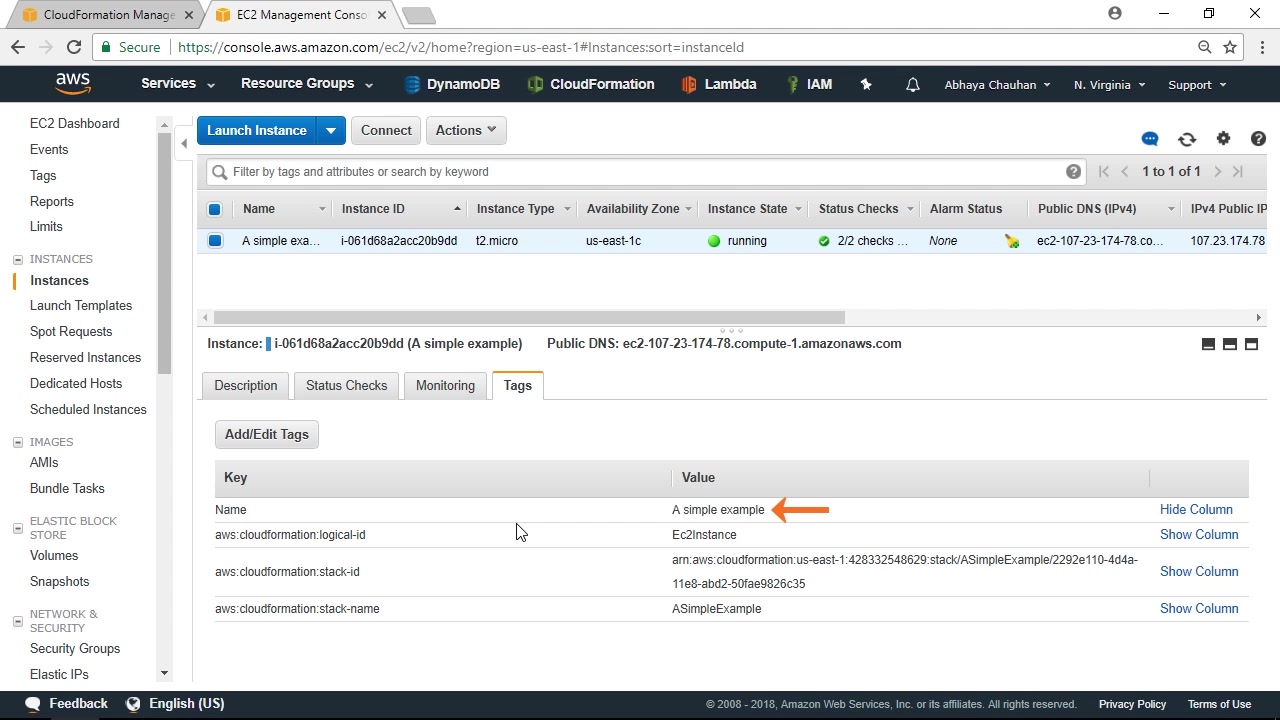Switch to the Monitoring tab

(445, 386)
